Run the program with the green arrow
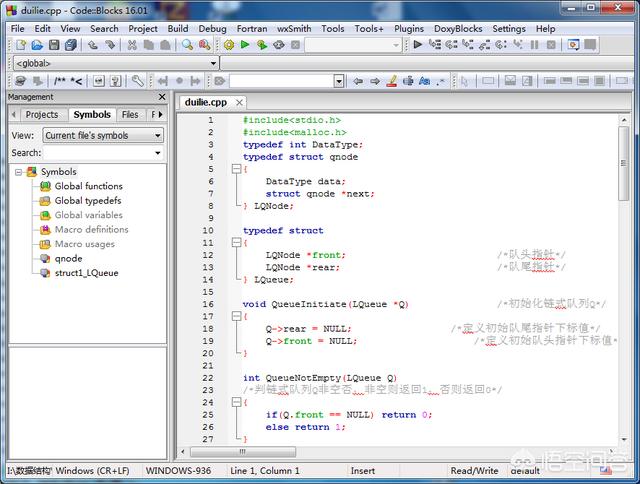The image size is (640, 484). tap(245, 45)
